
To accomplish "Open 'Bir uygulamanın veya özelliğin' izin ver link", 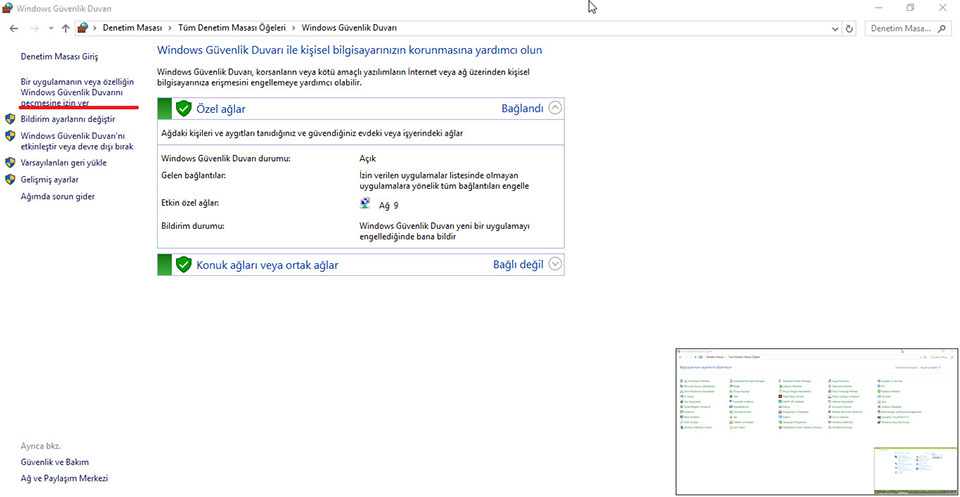I will coord(77,92).
